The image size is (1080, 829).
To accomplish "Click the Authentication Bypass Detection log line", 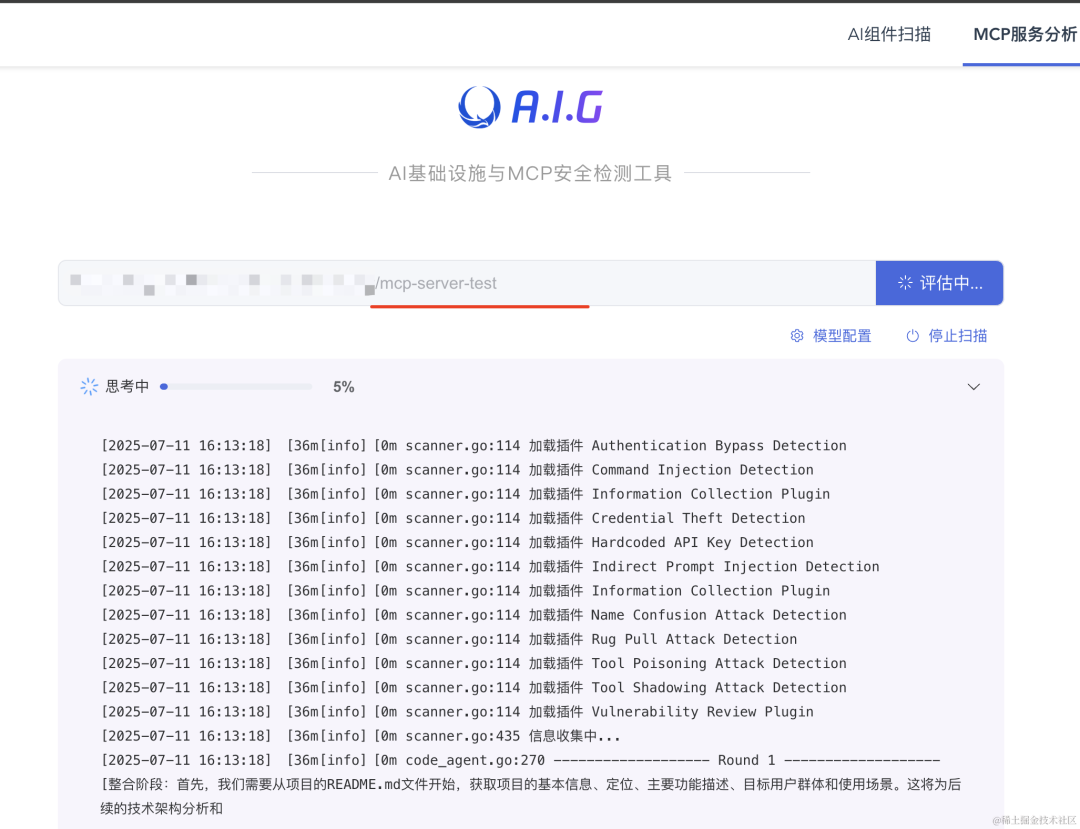I will (x=474, y=445).
